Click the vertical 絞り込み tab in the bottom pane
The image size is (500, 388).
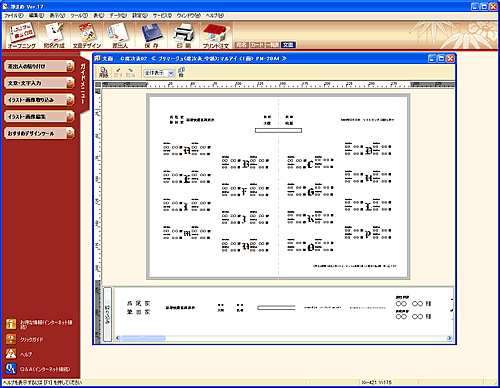click(x=107, y=314)
